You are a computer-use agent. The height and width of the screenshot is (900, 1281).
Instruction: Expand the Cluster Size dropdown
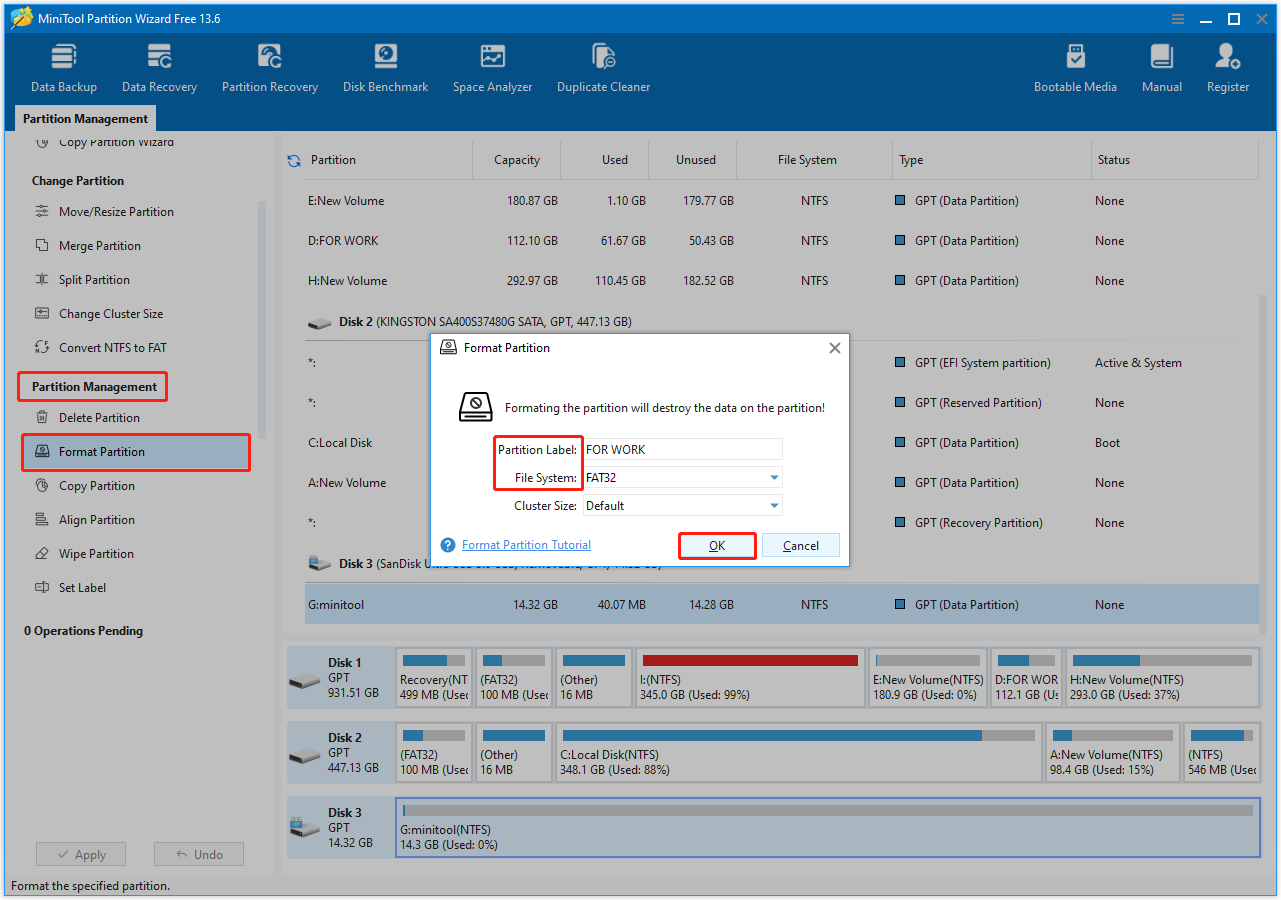[x=773, y=505]
